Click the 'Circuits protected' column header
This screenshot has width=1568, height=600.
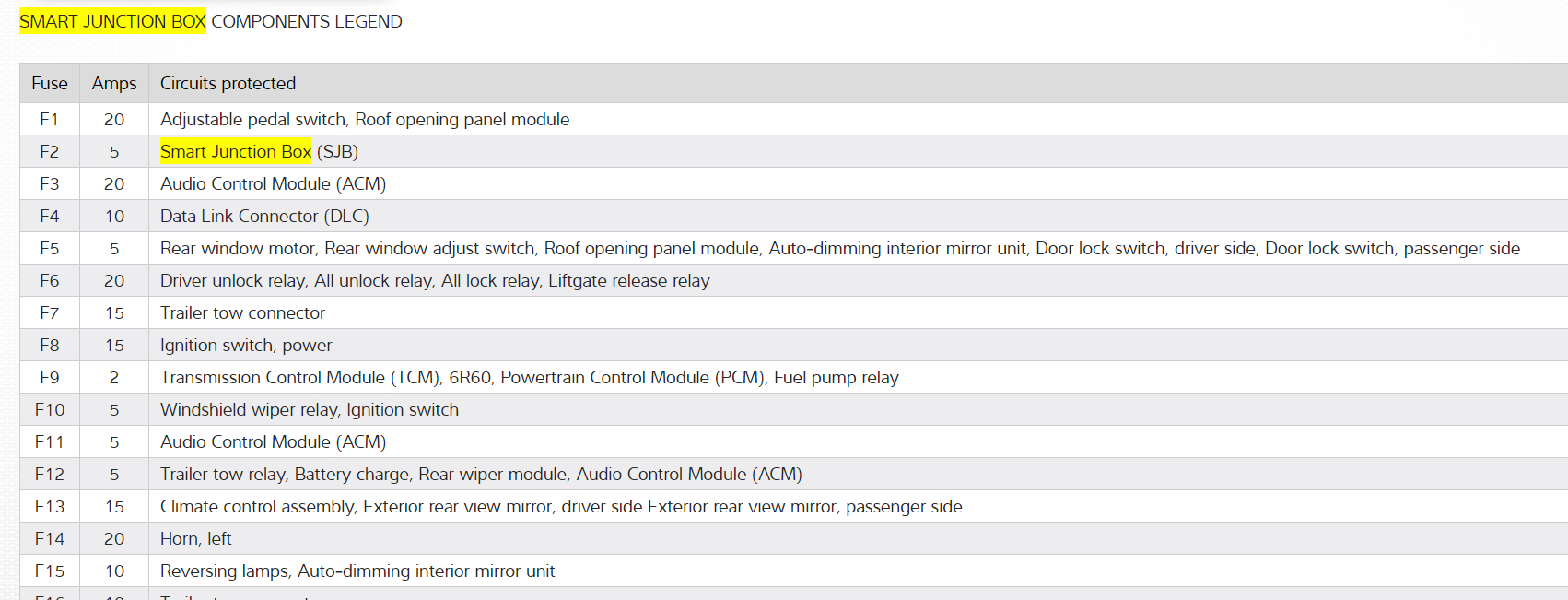point(228,83)
